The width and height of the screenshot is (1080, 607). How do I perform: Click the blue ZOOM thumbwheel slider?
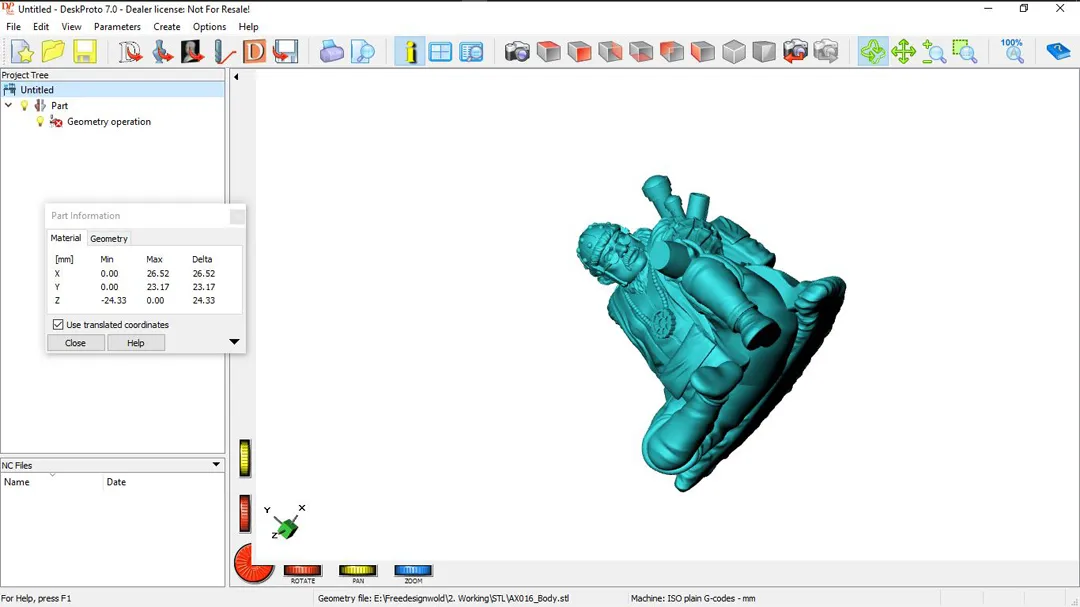point(413,571)
